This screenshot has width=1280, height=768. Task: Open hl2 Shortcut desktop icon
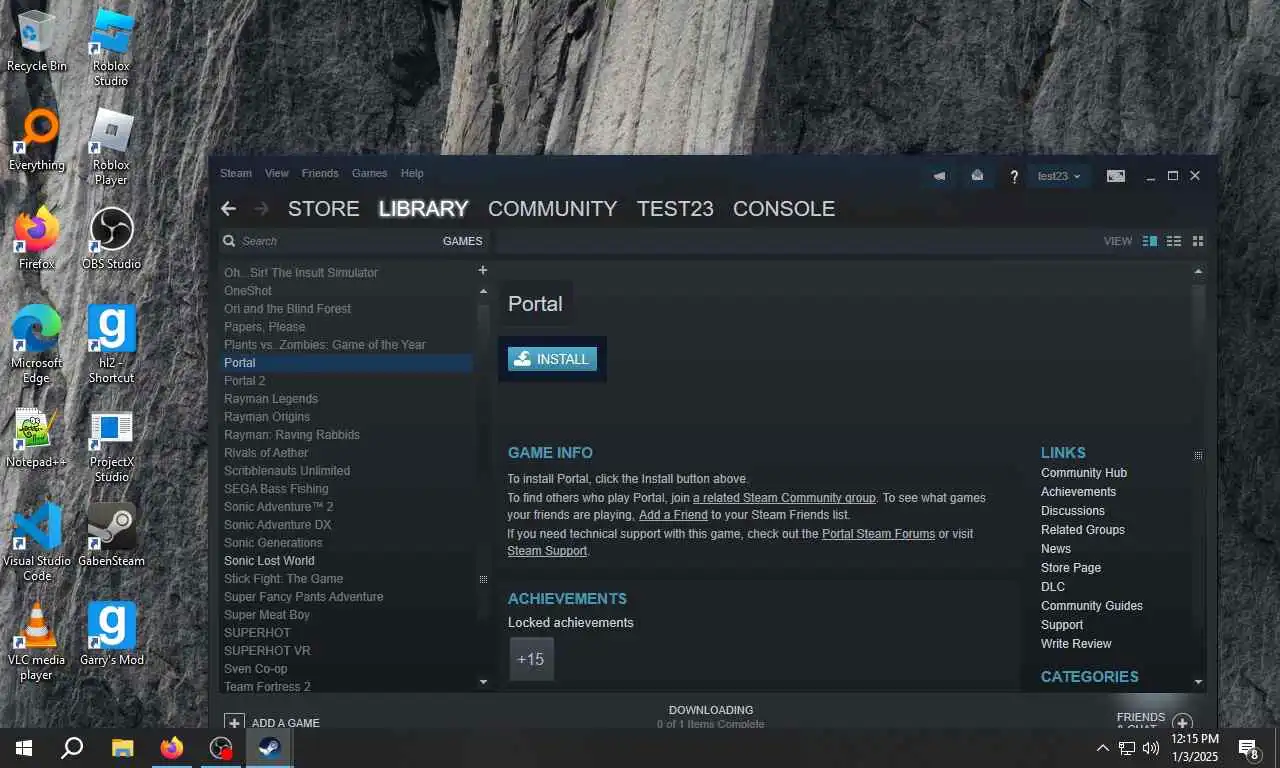[111, 345]
